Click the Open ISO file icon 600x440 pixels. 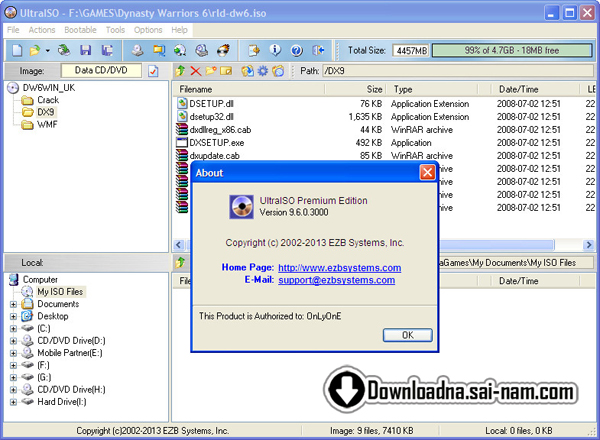[35, 50]
